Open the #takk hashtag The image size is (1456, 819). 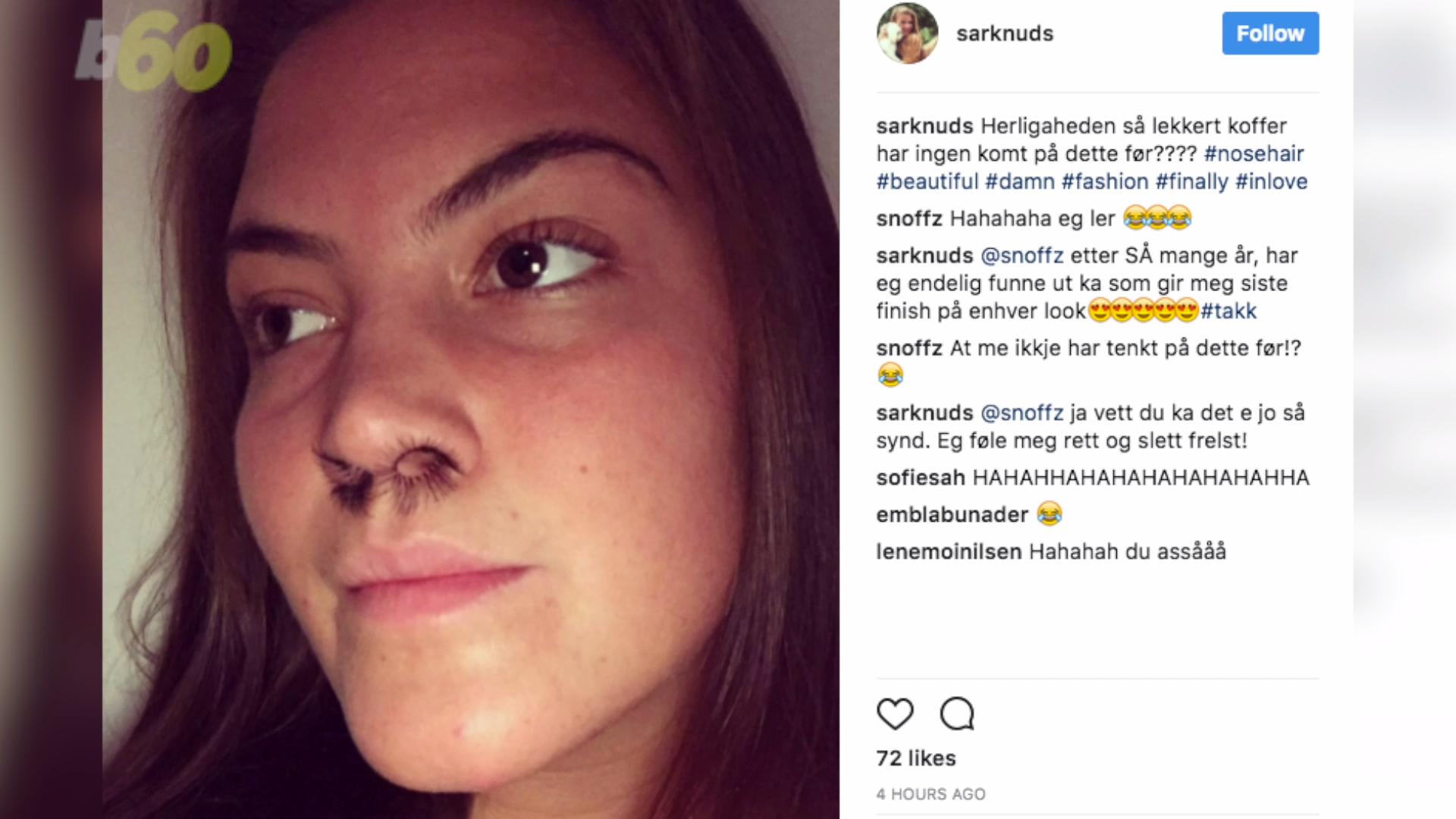(x=1228, y=311)
